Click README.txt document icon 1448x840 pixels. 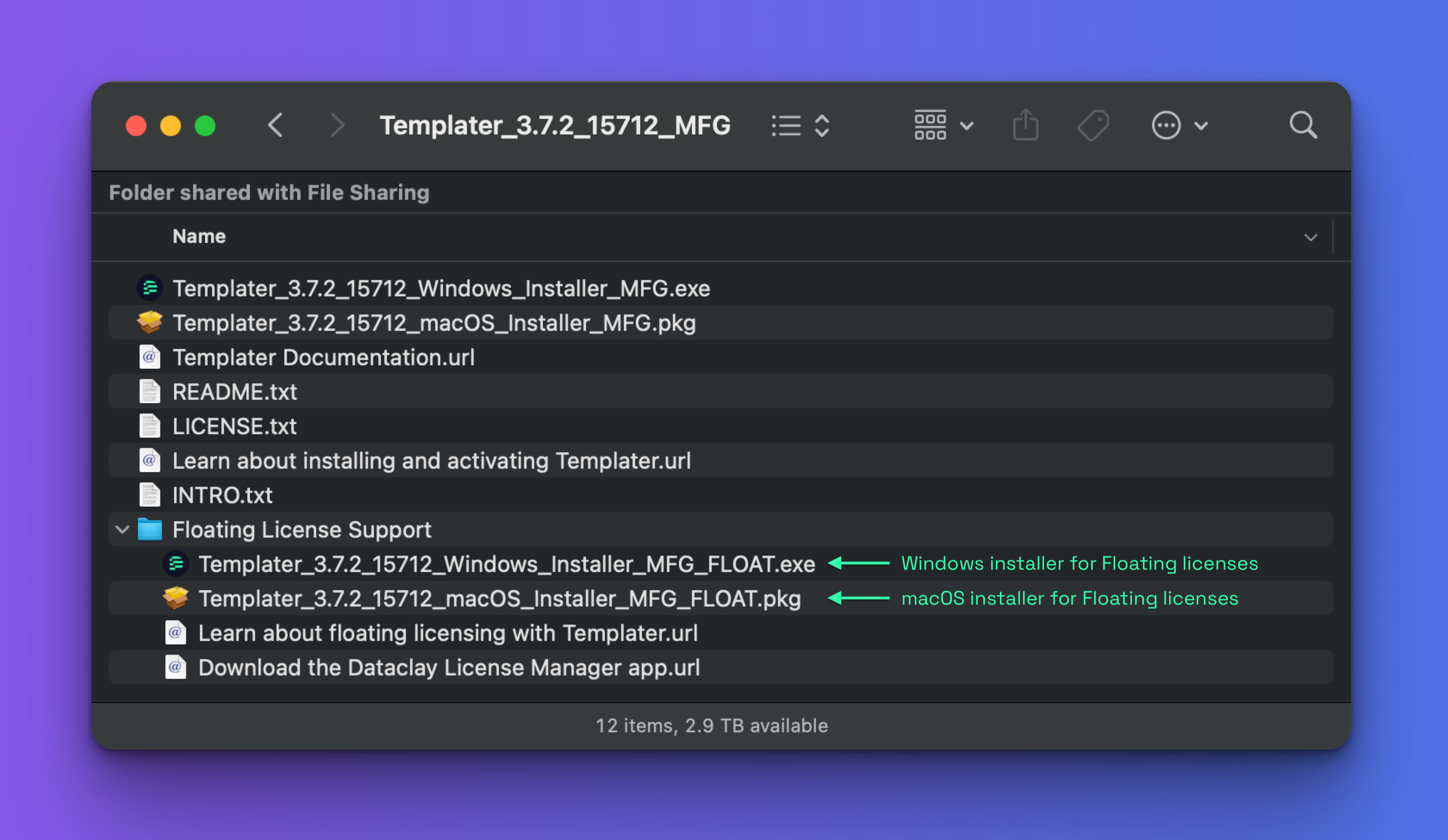(x=150, y=391)
